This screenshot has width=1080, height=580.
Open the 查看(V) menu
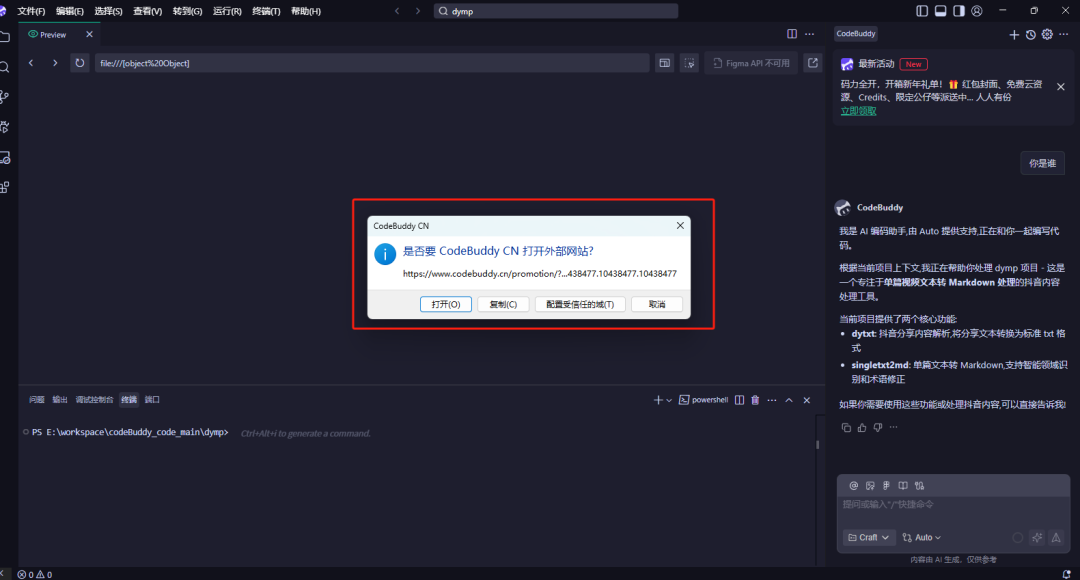(x=147, y=11)
